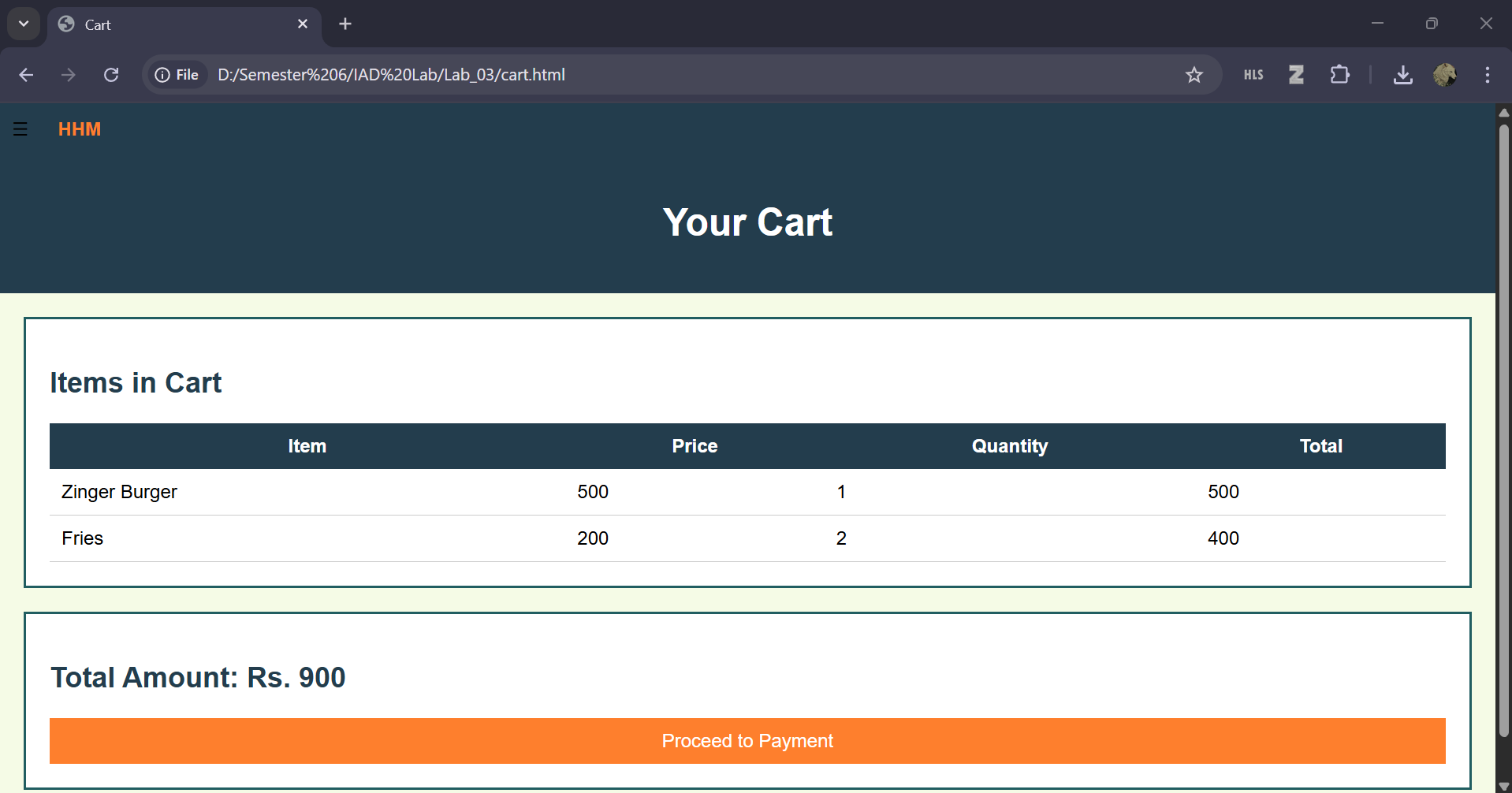The height and width of the screenshot is (793, 1512).
Task: Click the browser profile avatar
Action: click(x=1445, y=75)
